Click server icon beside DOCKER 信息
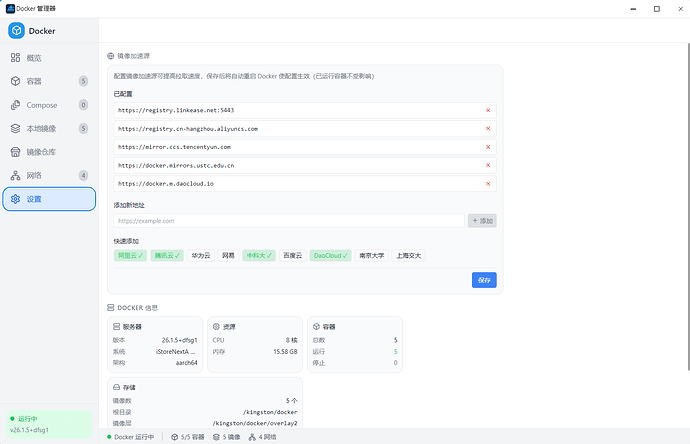 click(111, 308)
